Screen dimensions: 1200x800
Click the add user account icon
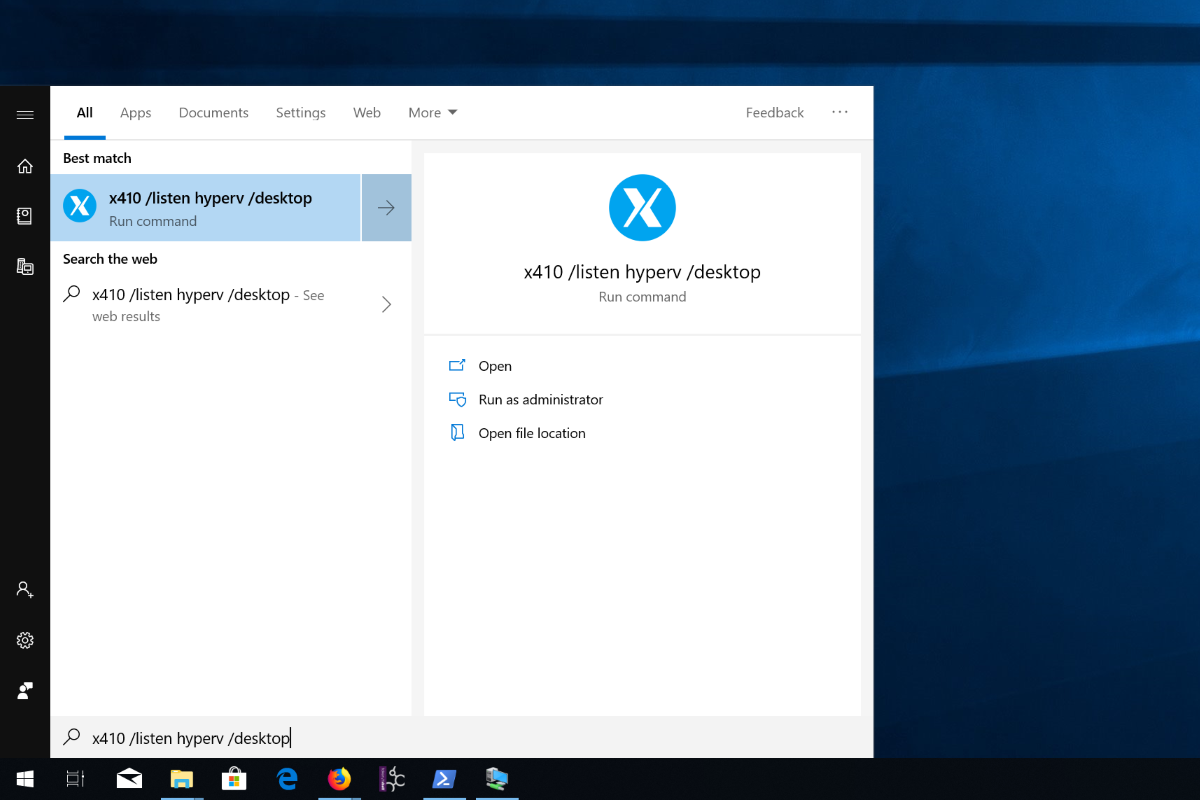[x=25, y=590]
